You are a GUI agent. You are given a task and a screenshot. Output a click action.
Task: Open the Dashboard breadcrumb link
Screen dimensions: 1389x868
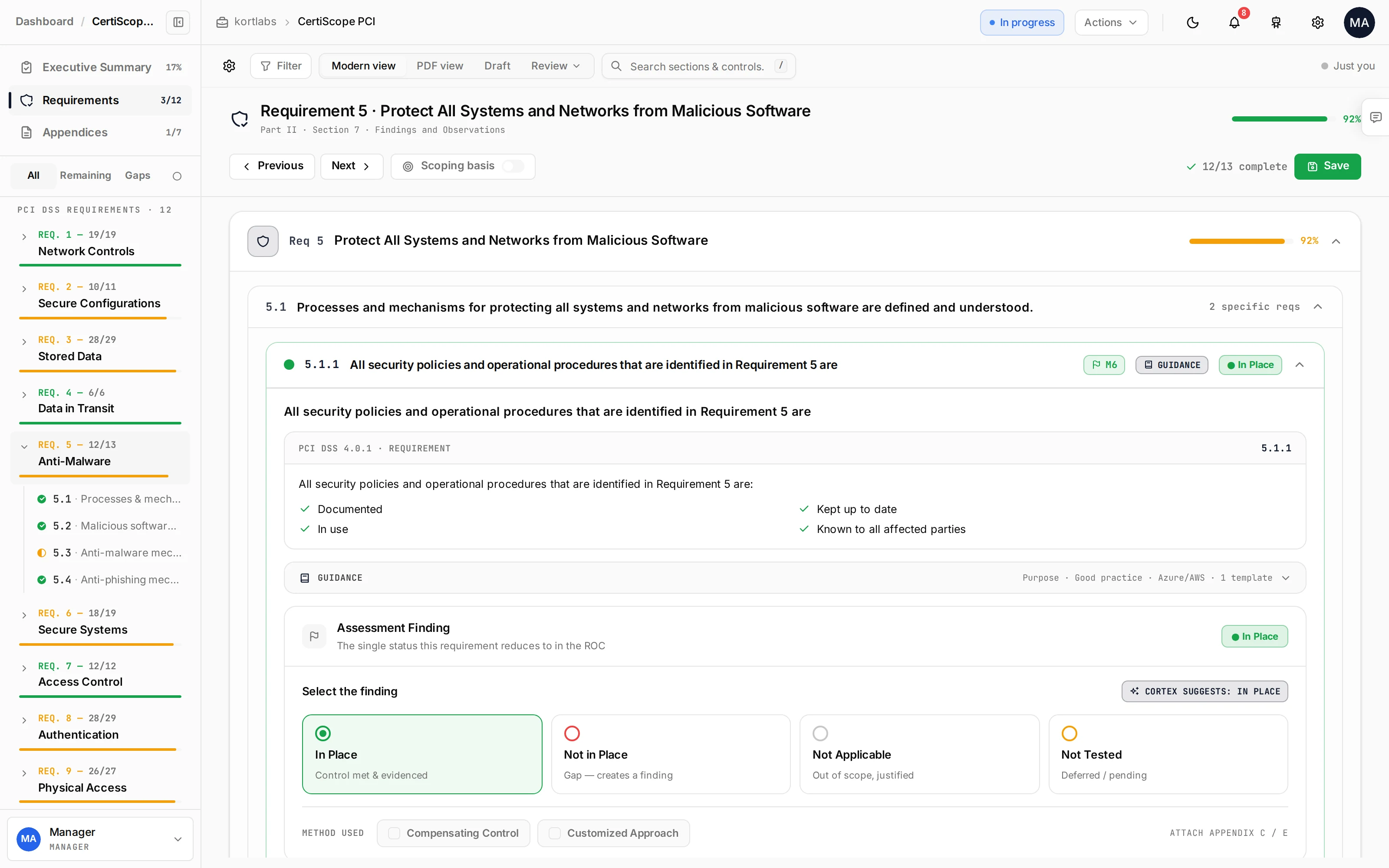coord(44,22)
